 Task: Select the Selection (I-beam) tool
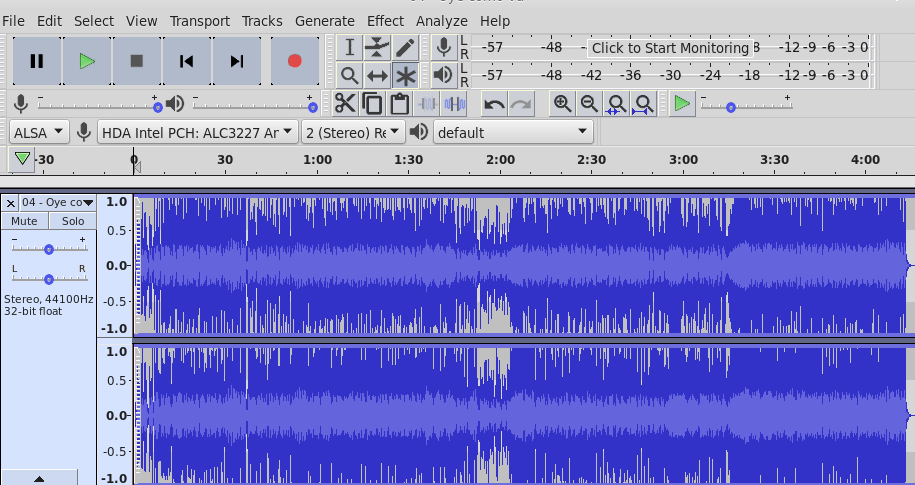click(349, 47)
